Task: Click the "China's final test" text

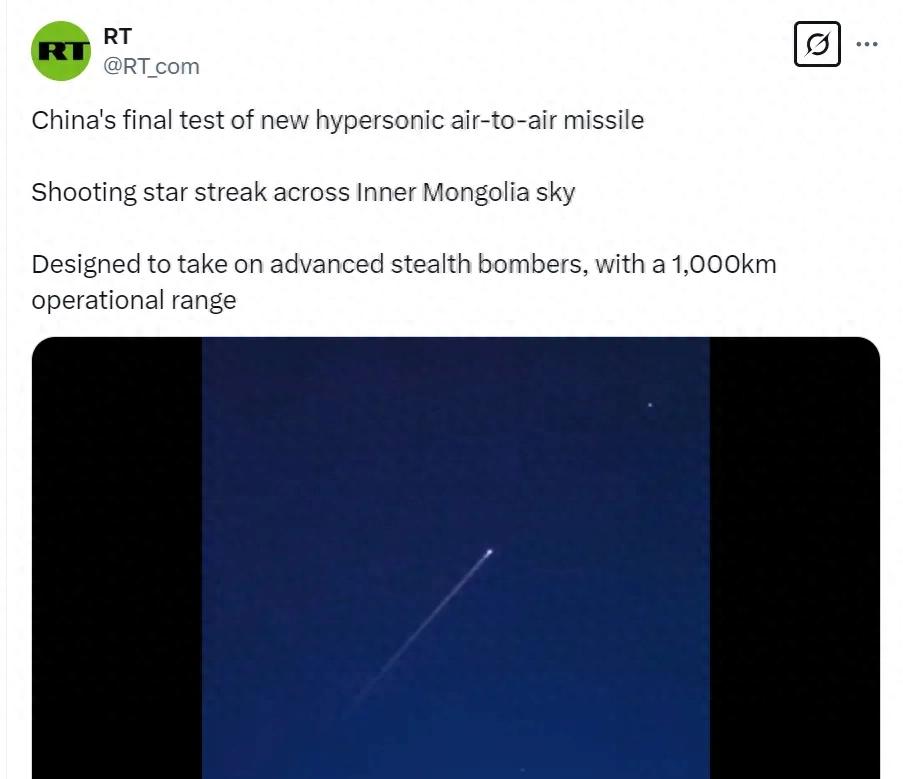Action: 128,120
